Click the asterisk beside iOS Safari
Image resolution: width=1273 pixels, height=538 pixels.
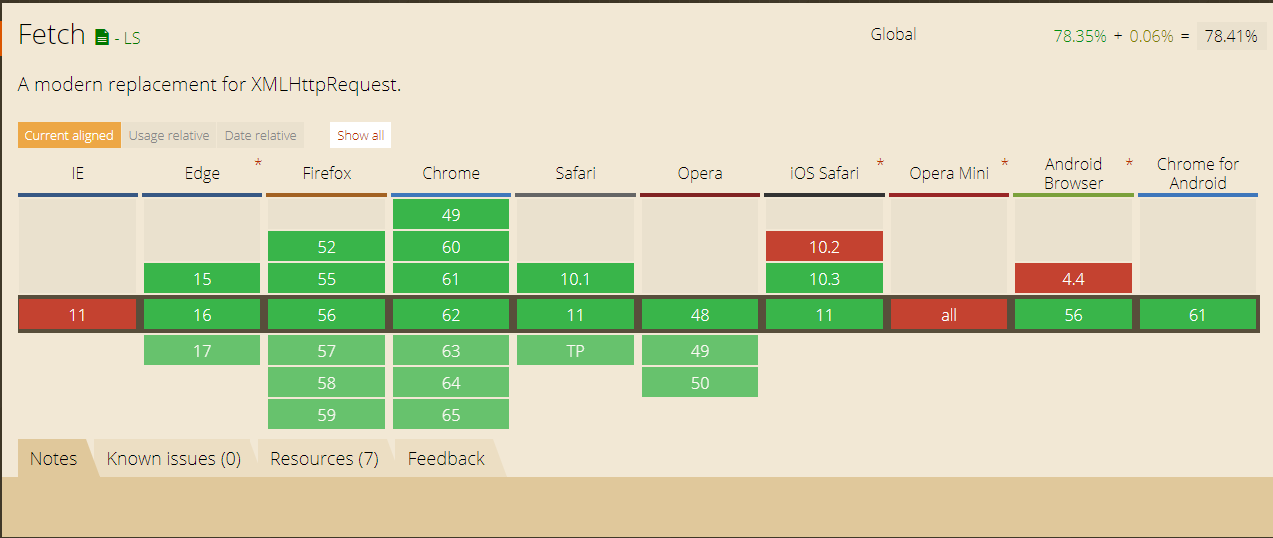pos(880,162)
